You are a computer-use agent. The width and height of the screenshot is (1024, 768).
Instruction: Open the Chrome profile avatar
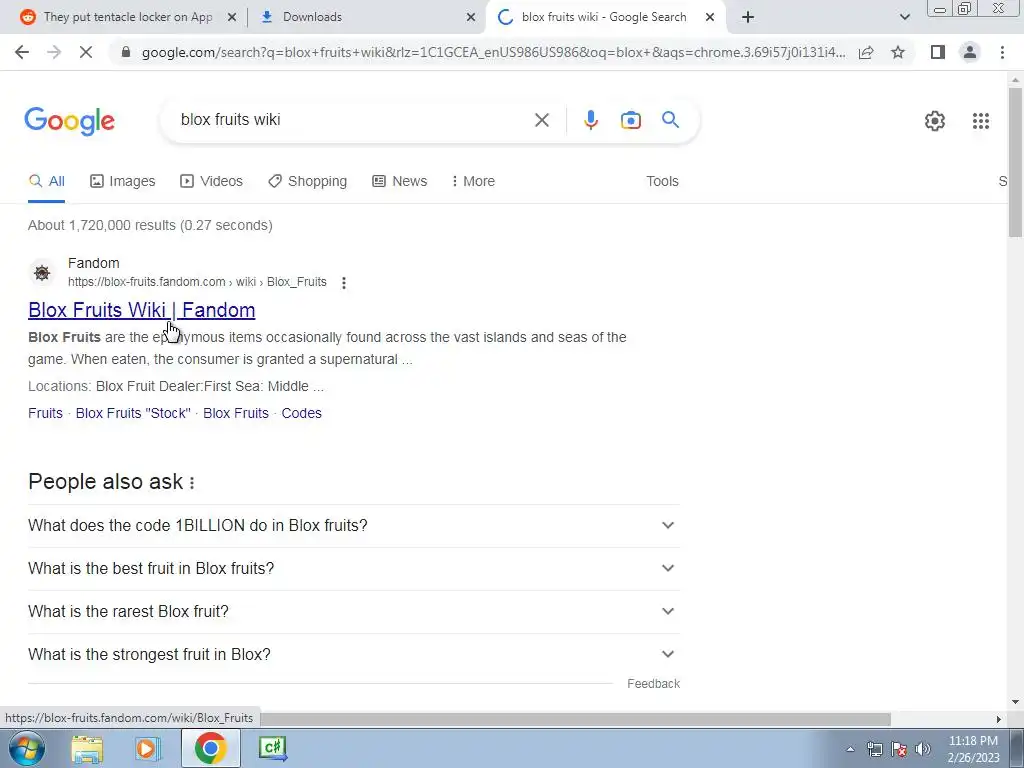click(970, 52)
